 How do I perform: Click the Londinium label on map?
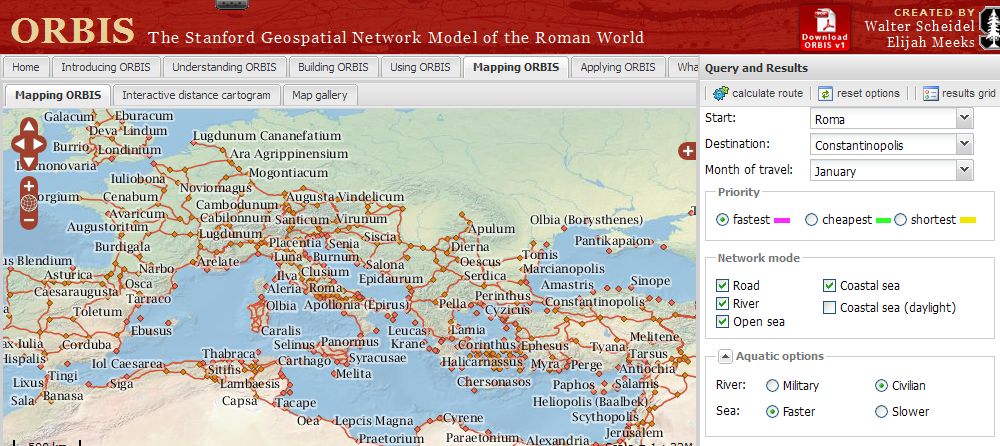[x=129, y=150]
